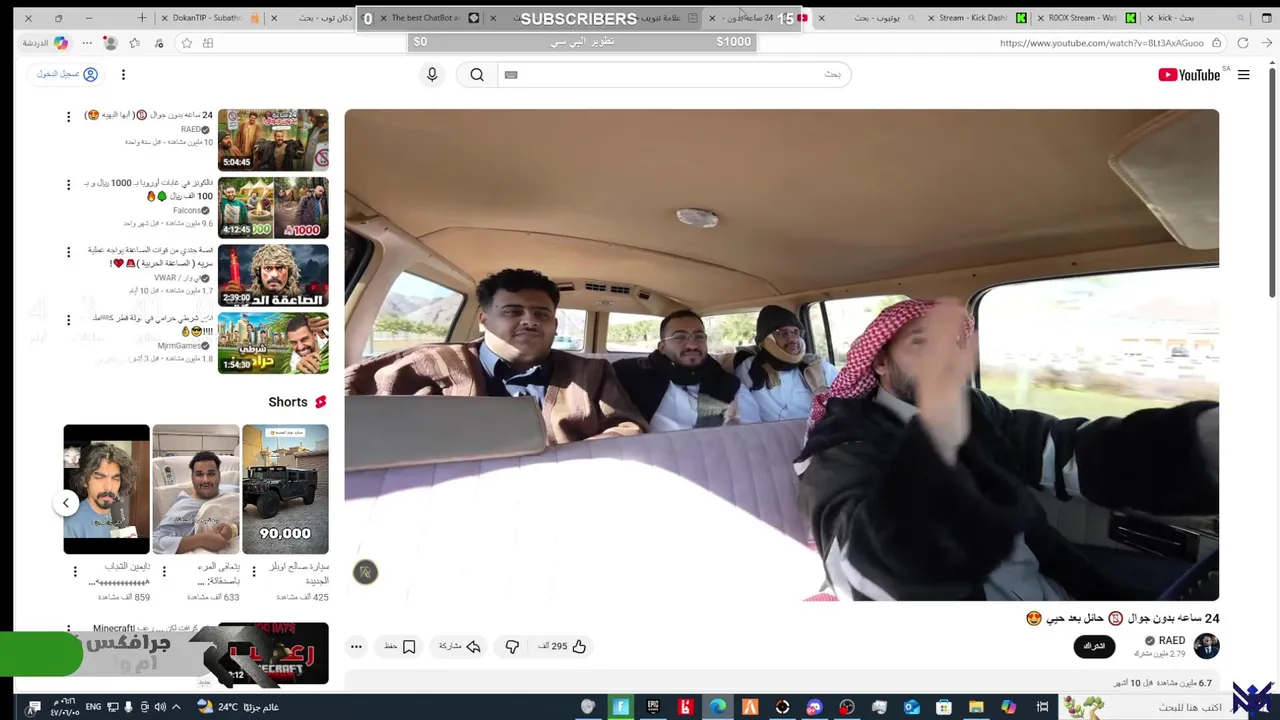Open the curly-haired man Shorts thumbnail
This screenshot has height=720, width=1280.
106,489
